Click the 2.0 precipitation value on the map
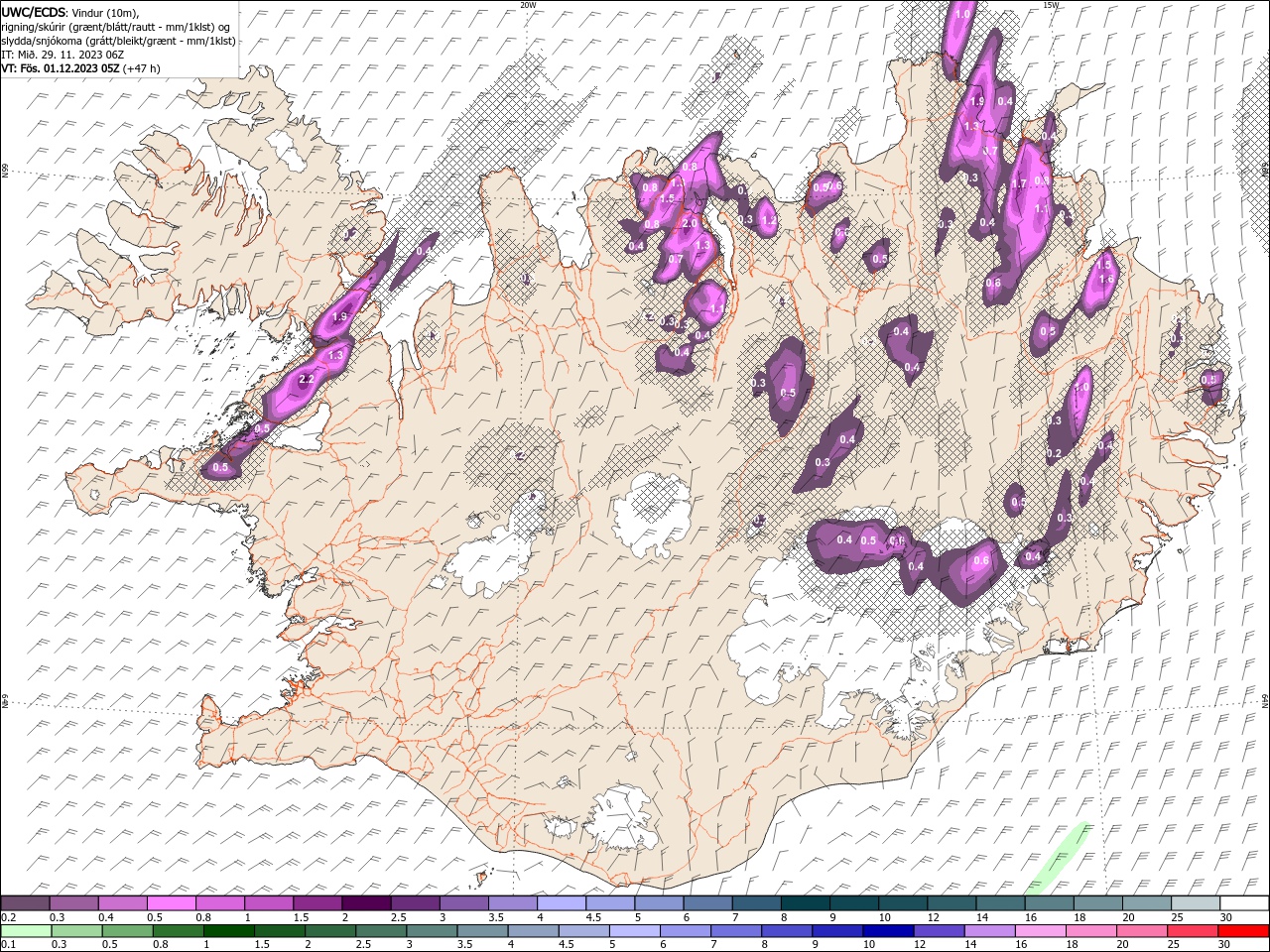The height and width of the screenshot is (952, 1270). 689,224
